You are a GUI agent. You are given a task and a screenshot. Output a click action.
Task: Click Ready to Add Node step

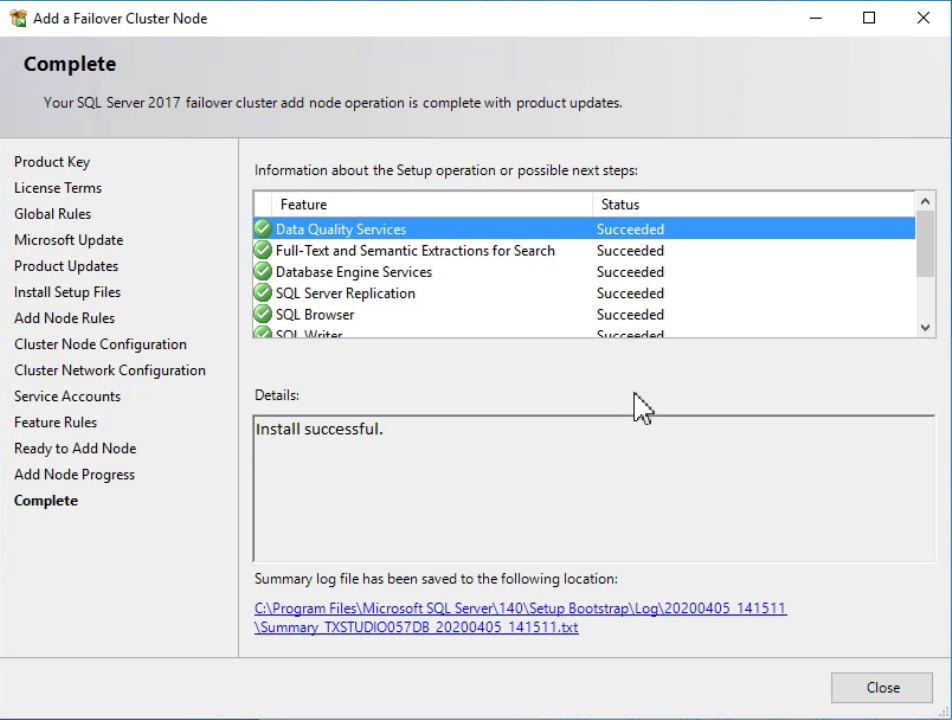pyautogui.click(x=75, y=449)
